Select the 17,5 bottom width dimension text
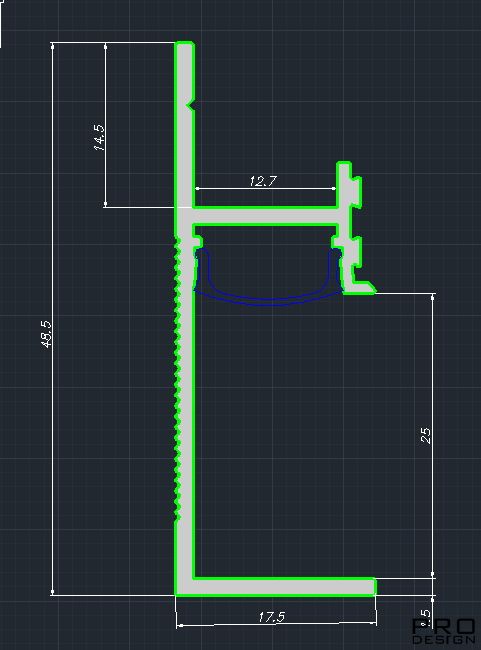 [x=272, y=617]
